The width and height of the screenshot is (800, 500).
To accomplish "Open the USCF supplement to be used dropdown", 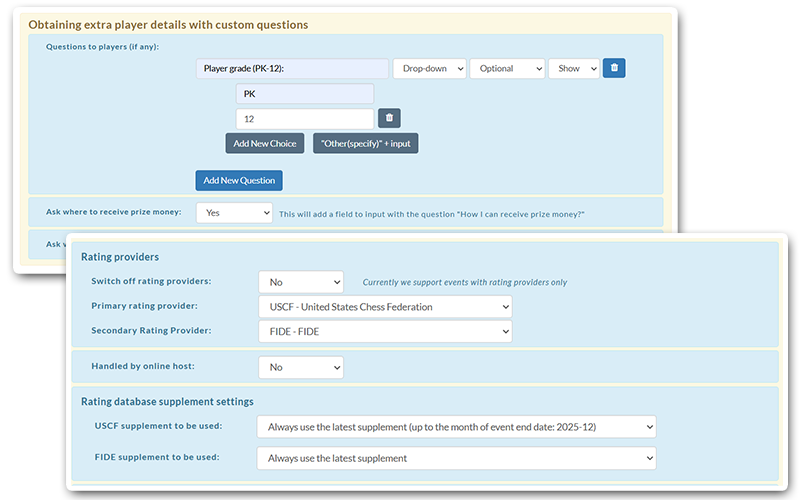I will pos(456,427).
